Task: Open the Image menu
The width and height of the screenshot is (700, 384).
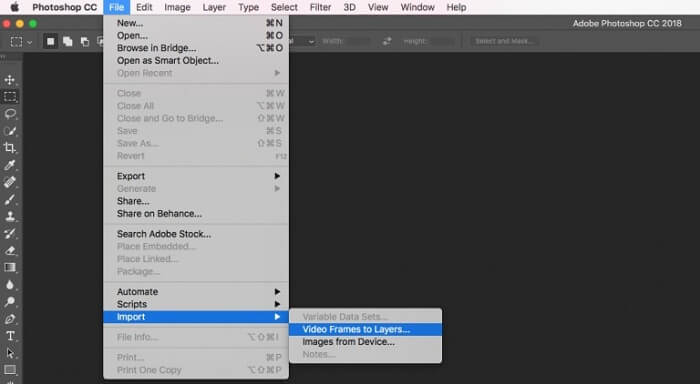Action: [x=177, y=7]
